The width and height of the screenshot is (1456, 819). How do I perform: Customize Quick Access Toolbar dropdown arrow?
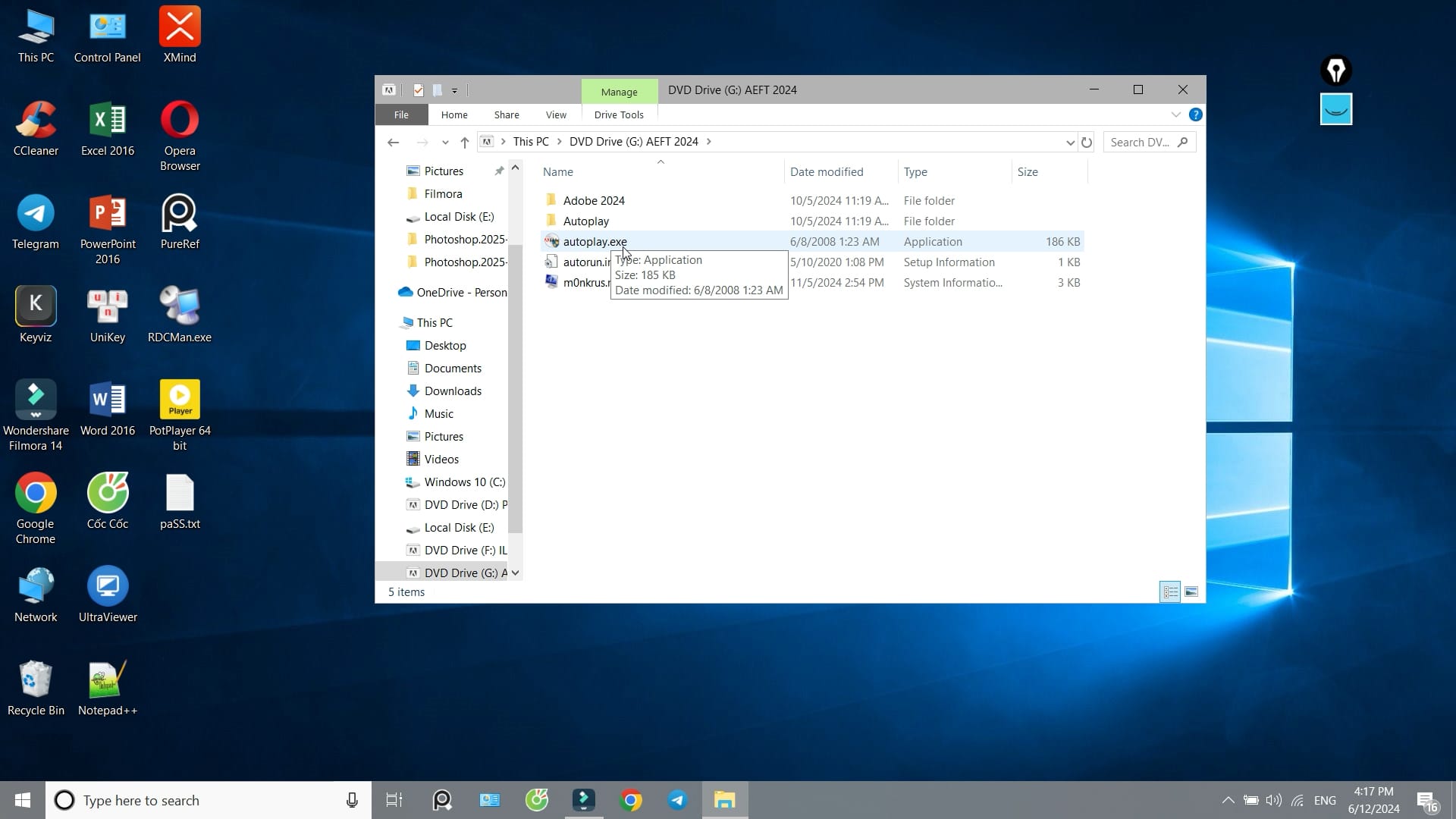click(455, 91)
